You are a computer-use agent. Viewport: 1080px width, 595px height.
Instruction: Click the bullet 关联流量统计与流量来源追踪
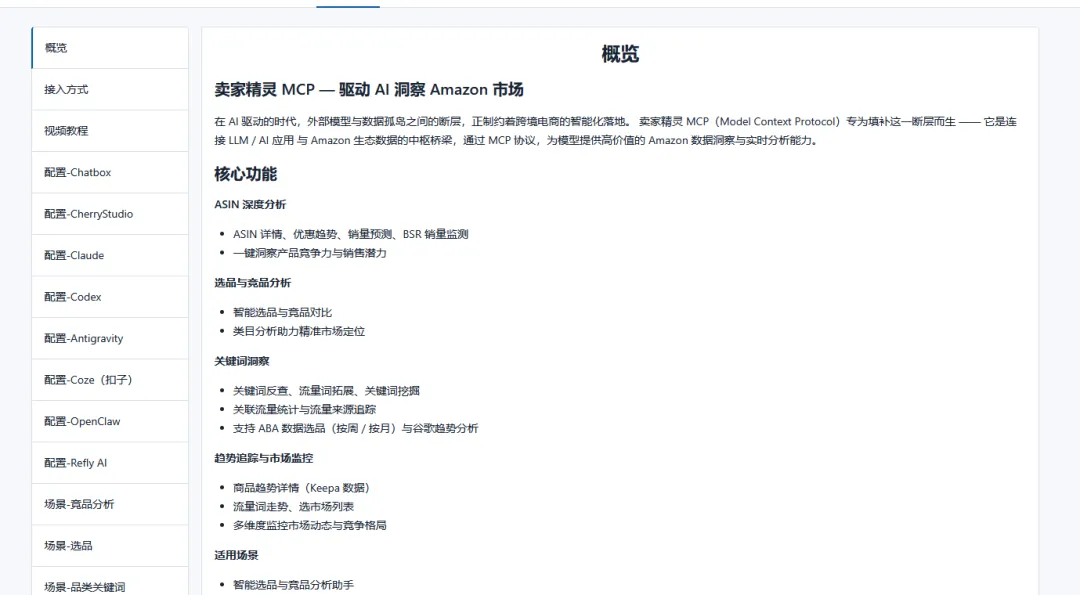304,410
